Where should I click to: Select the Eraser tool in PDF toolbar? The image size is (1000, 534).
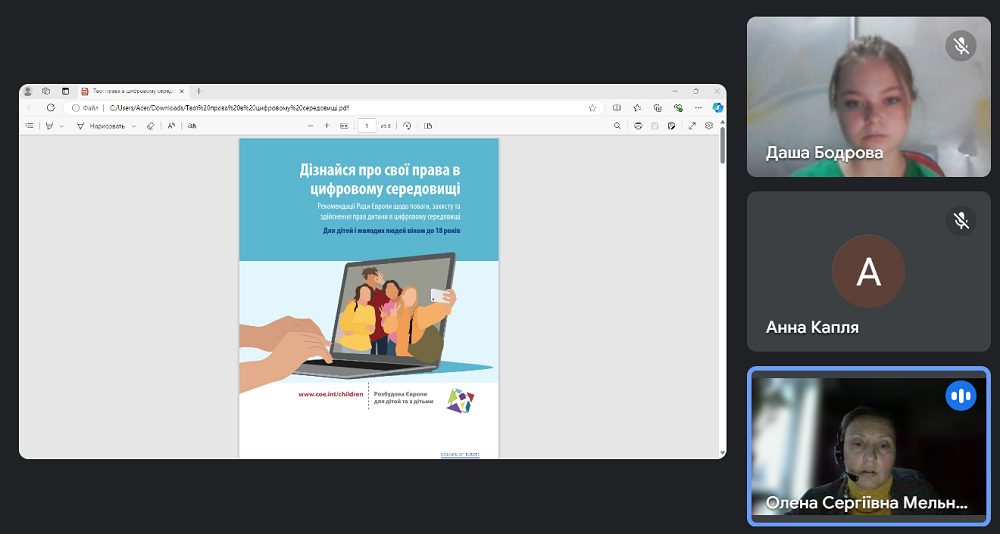(151, 126)
